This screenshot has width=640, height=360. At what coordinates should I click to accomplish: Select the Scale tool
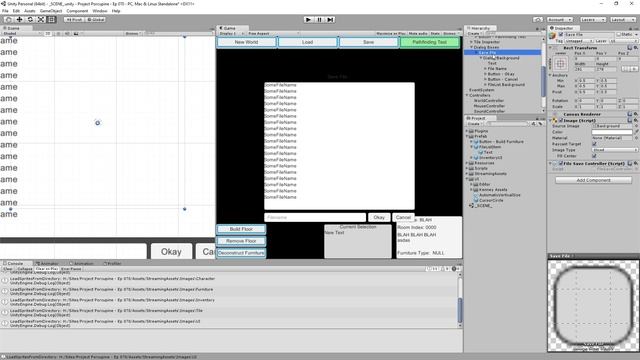[x=41, y=20]
